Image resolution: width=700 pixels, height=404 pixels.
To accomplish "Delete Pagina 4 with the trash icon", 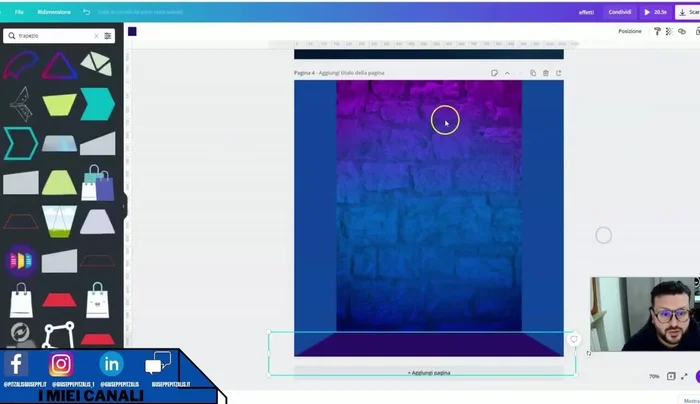I will pos(546,73).
